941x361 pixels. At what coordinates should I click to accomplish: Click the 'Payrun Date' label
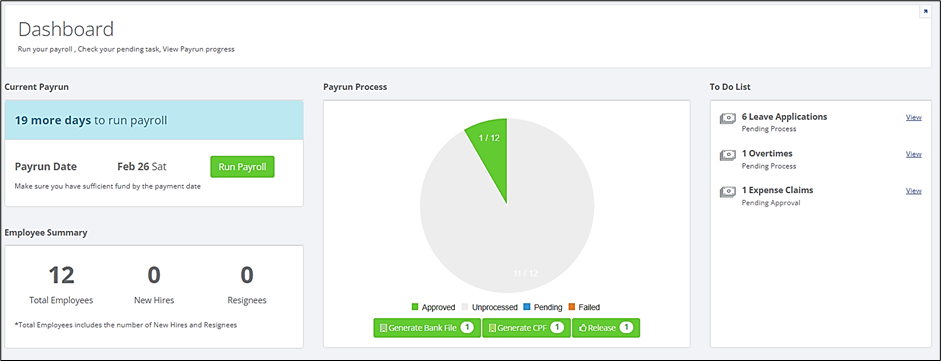pos(46,167)
